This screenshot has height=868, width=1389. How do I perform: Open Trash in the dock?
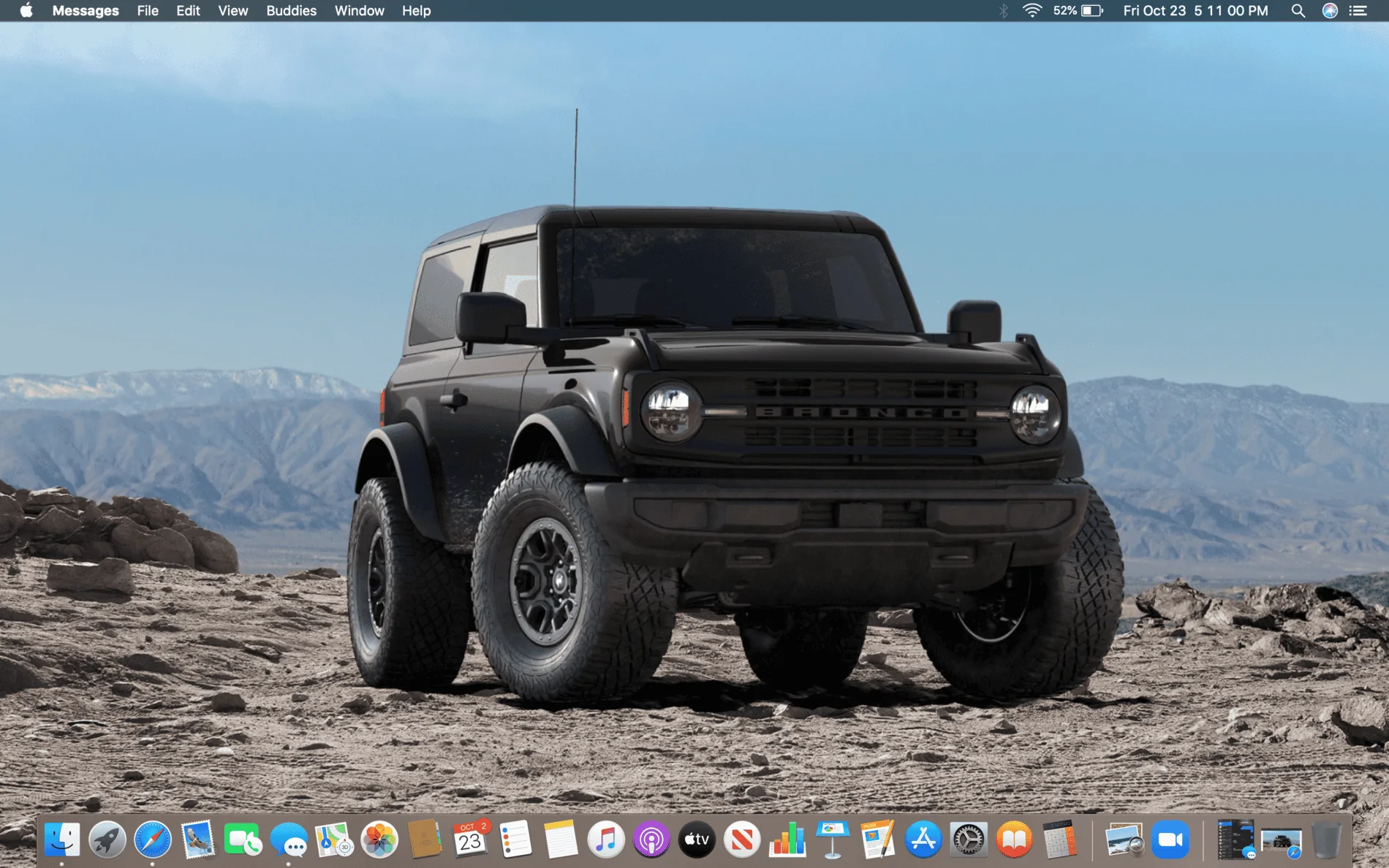1326,840
